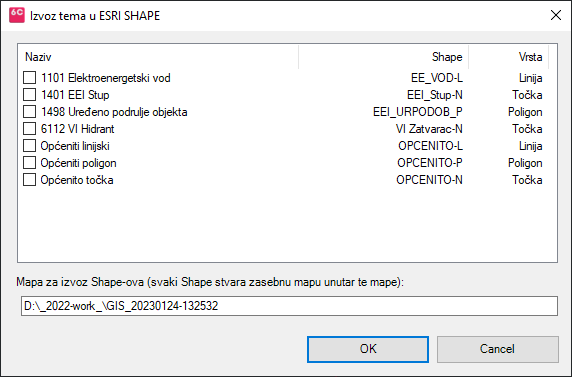Click the Shape column header
572x377 pixels.
coord(384,57)
